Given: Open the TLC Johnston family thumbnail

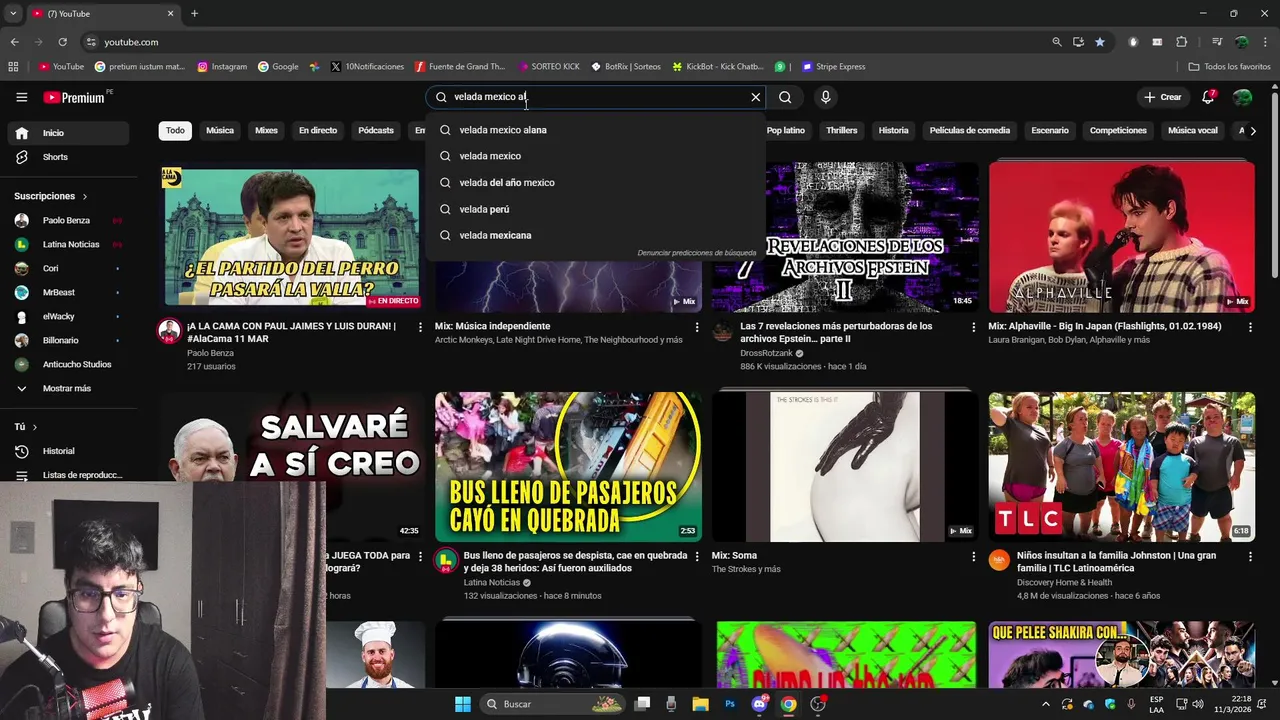Looking at the screenshot, I should coord(1122,467).
